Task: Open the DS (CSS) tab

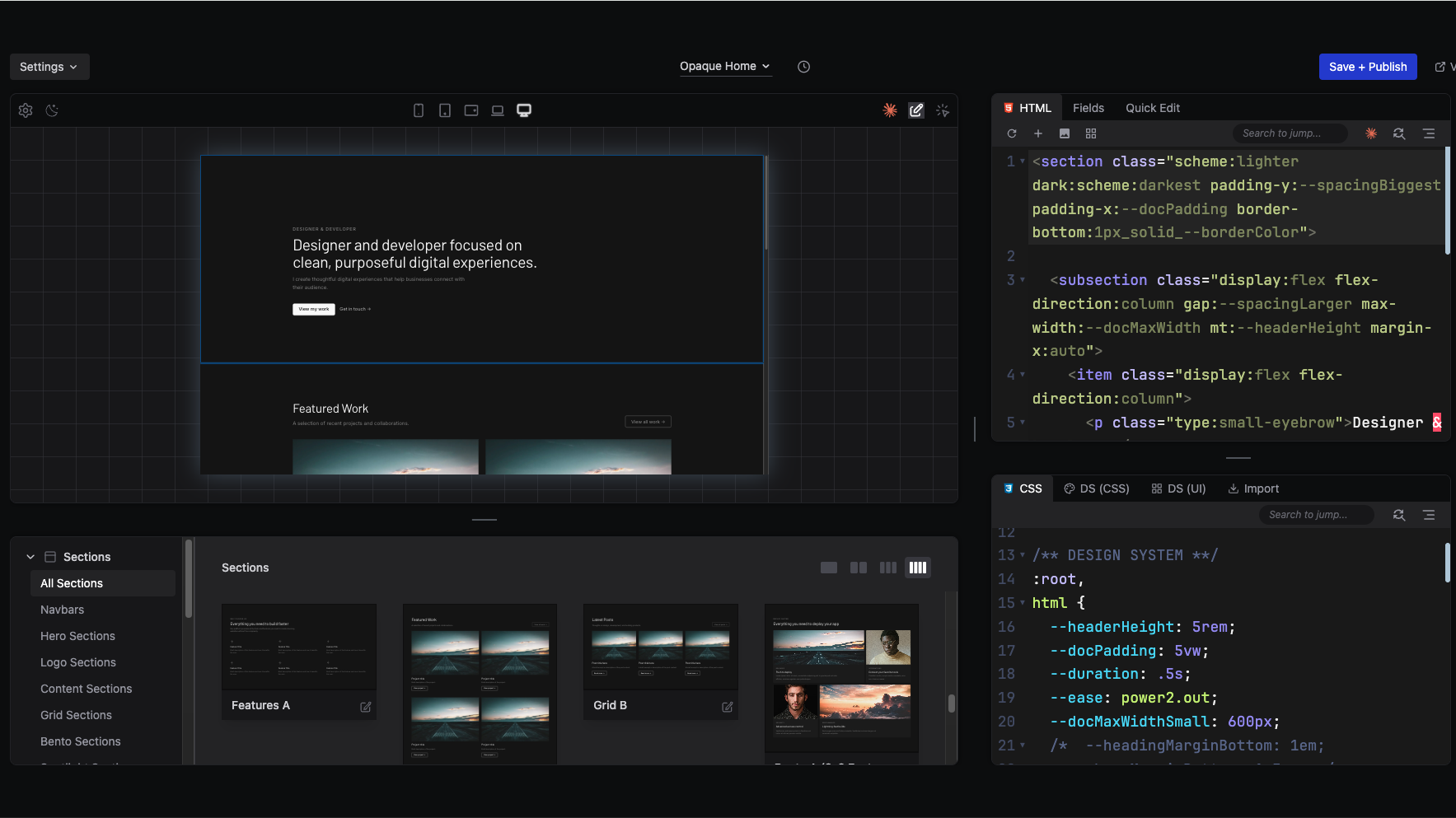Action: pyautogui.click(x=1097, y=488)
